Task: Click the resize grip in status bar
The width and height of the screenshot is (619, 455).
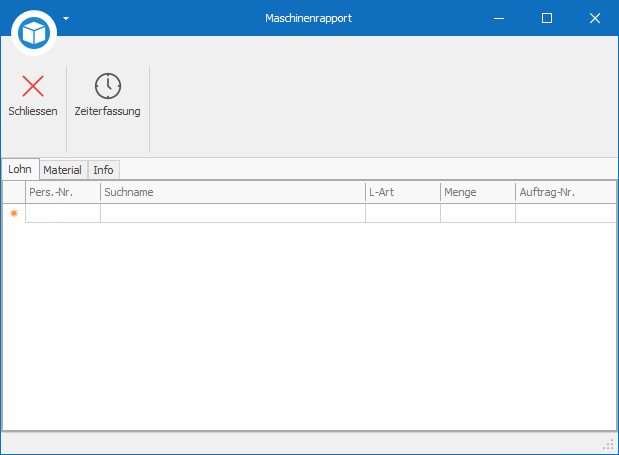Action: [x=608, y=444]
